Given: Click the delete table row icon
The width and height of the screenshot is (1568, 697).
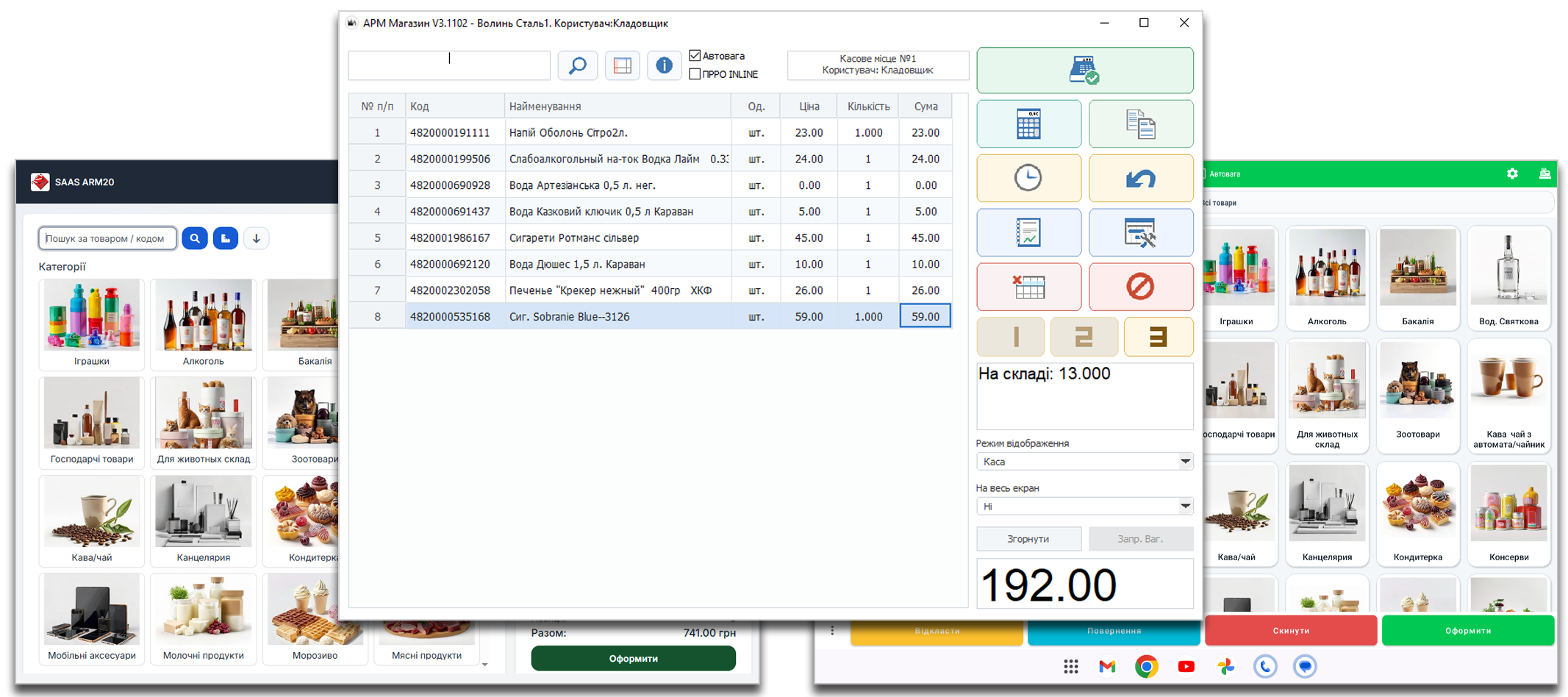Looking at the screenshot, I should pyautogui.click(x=1028, y=287).
